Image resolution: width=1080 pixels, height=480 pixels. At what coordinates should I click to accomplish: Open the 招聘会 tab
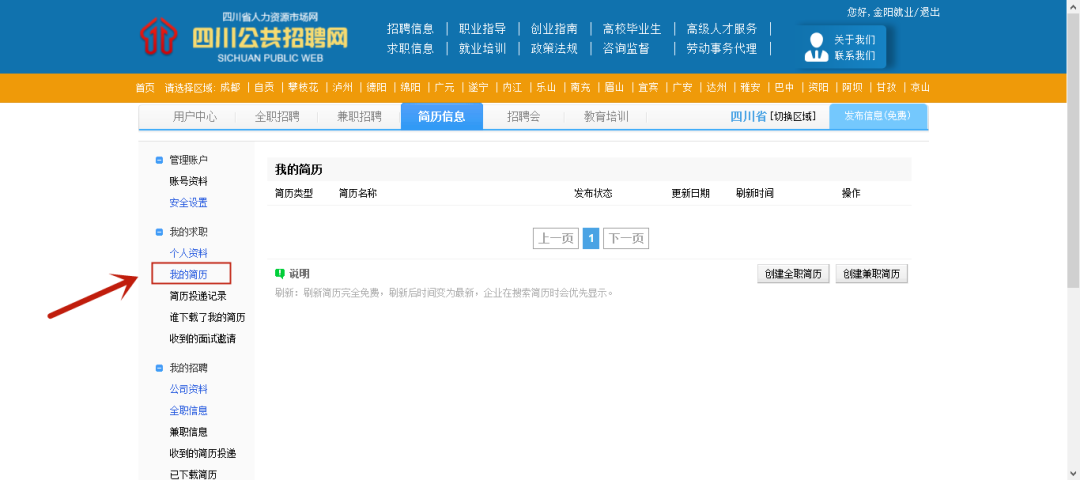[x=523, y=117]
